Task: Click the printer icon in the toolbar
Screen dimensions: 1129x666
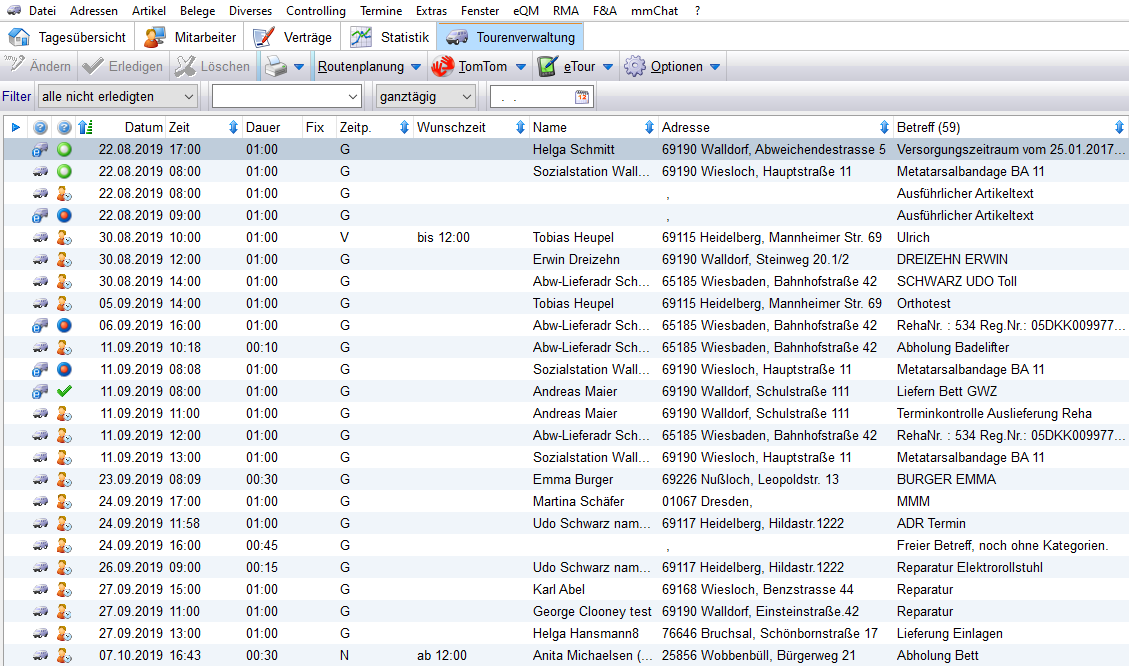Action: point(275,67)
